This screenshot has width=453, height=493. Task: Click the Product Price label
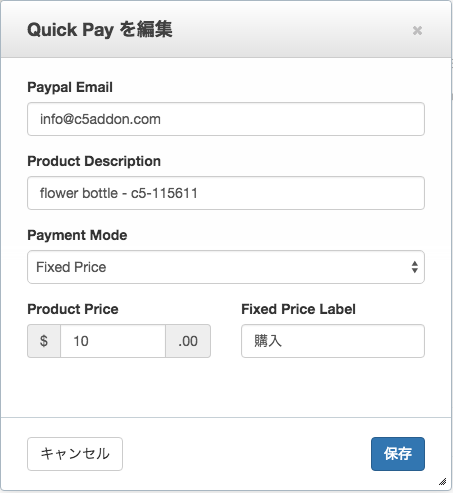73,309
